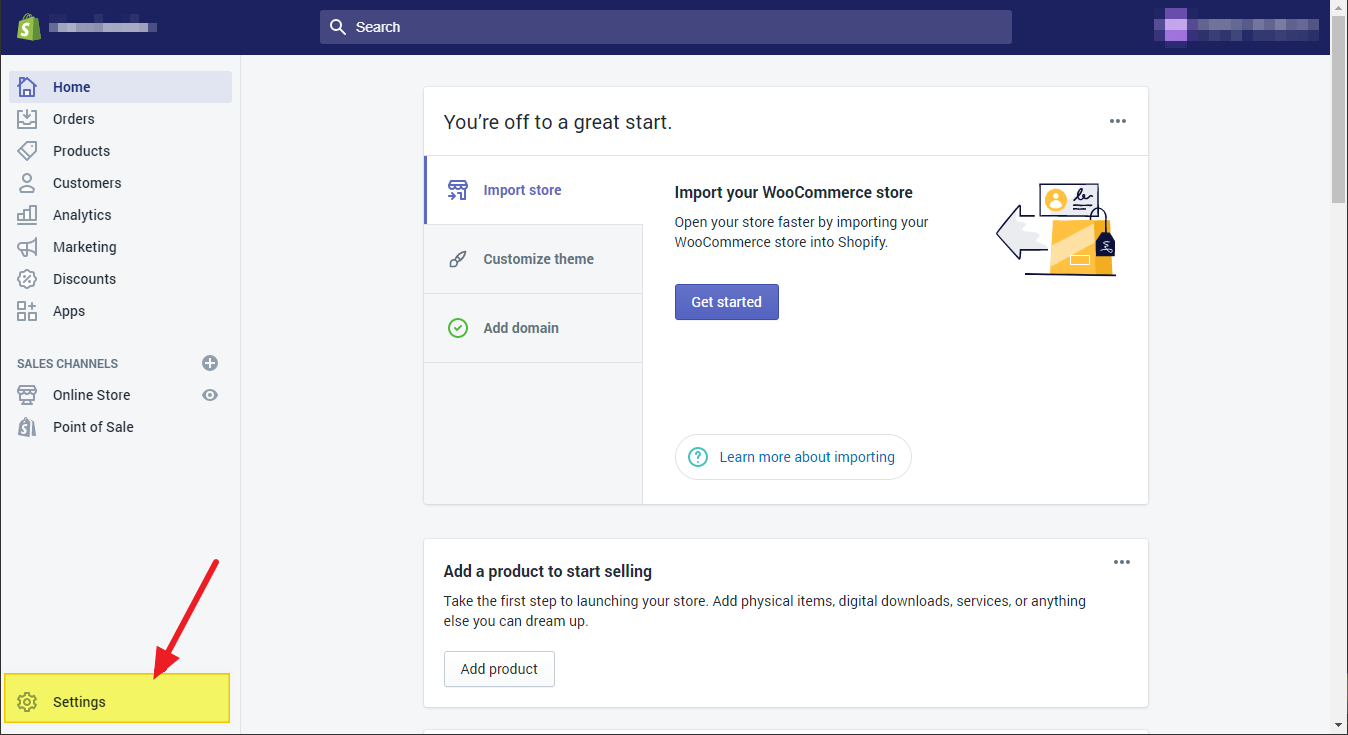Open Customers via the person icon
1348x735 pixels.
click(27, 183)
